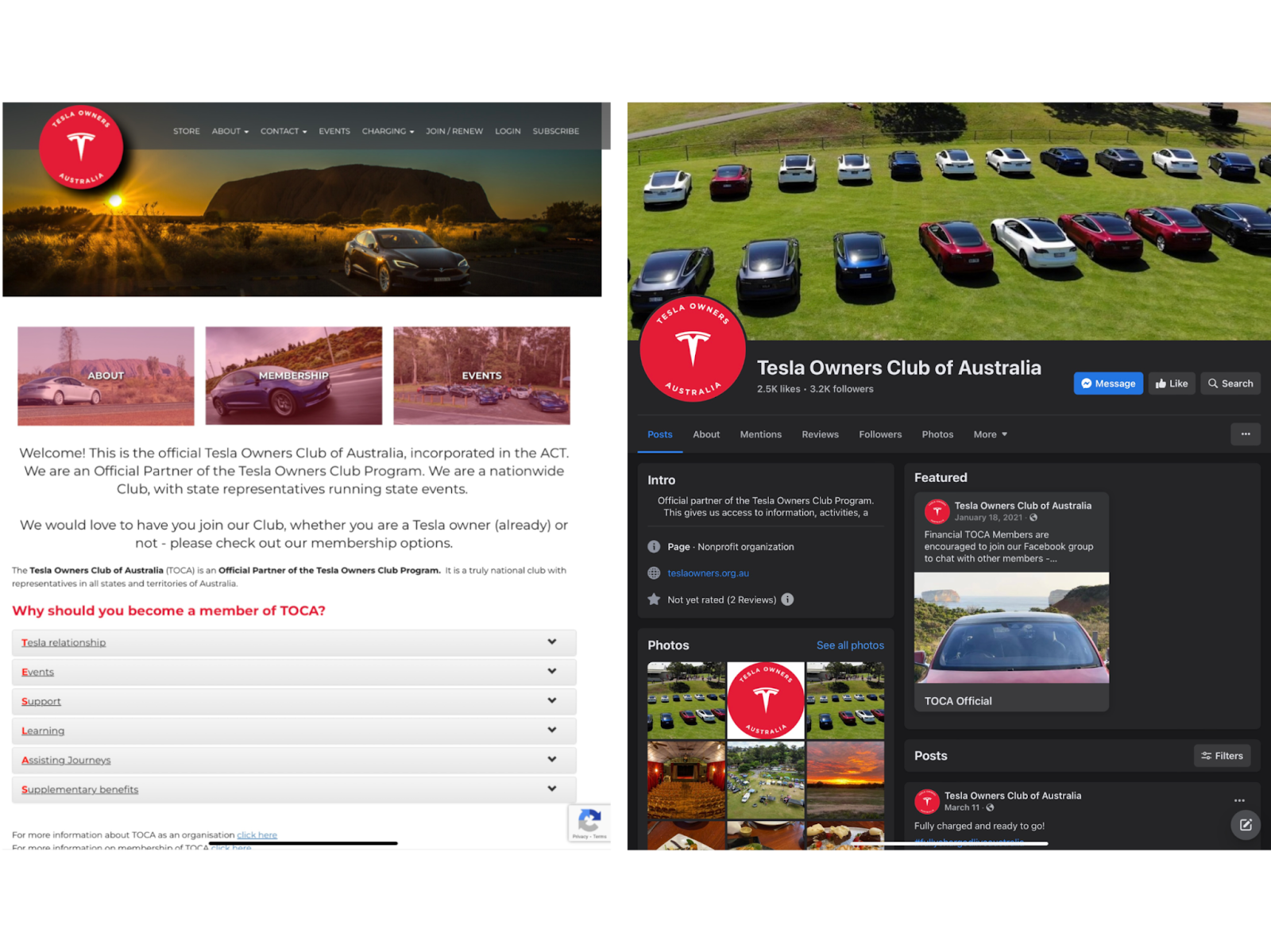Expand the Assisting Journeys accordion
The image size is (1271, 952).
coord(294,760)
